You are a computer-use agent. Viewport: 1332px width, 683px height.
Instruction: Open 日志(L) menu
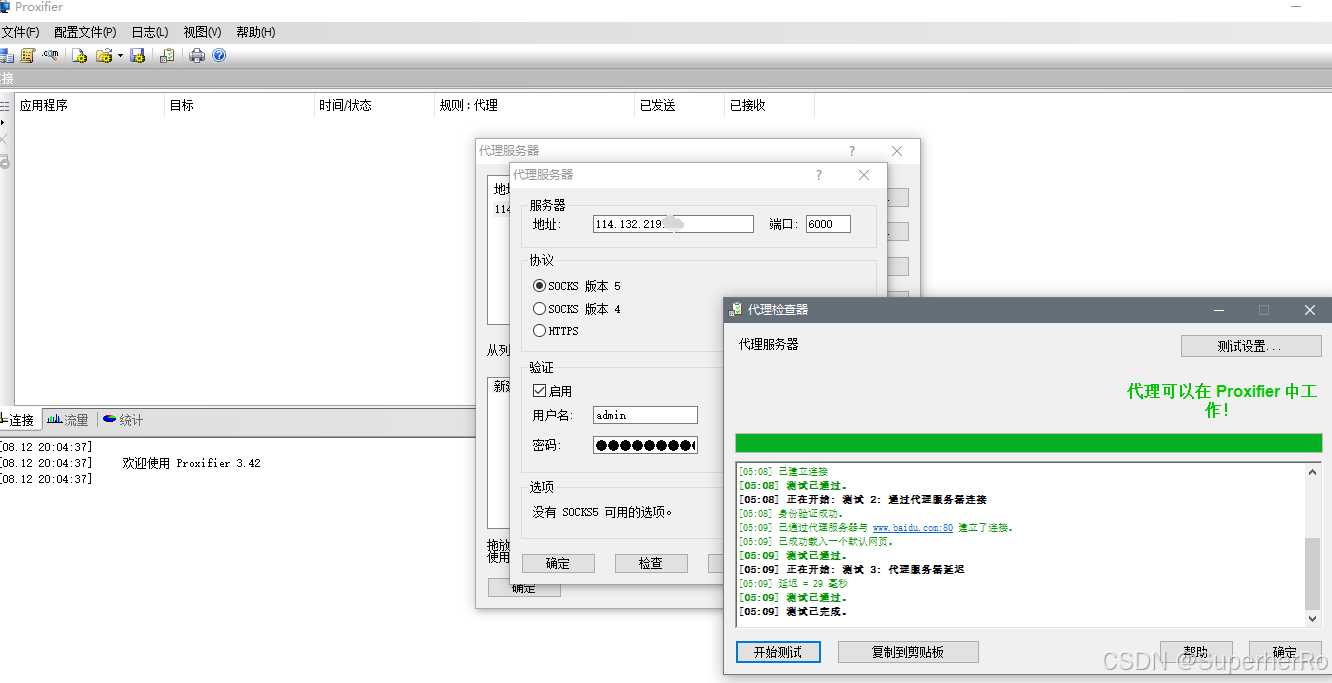point(150,32)
